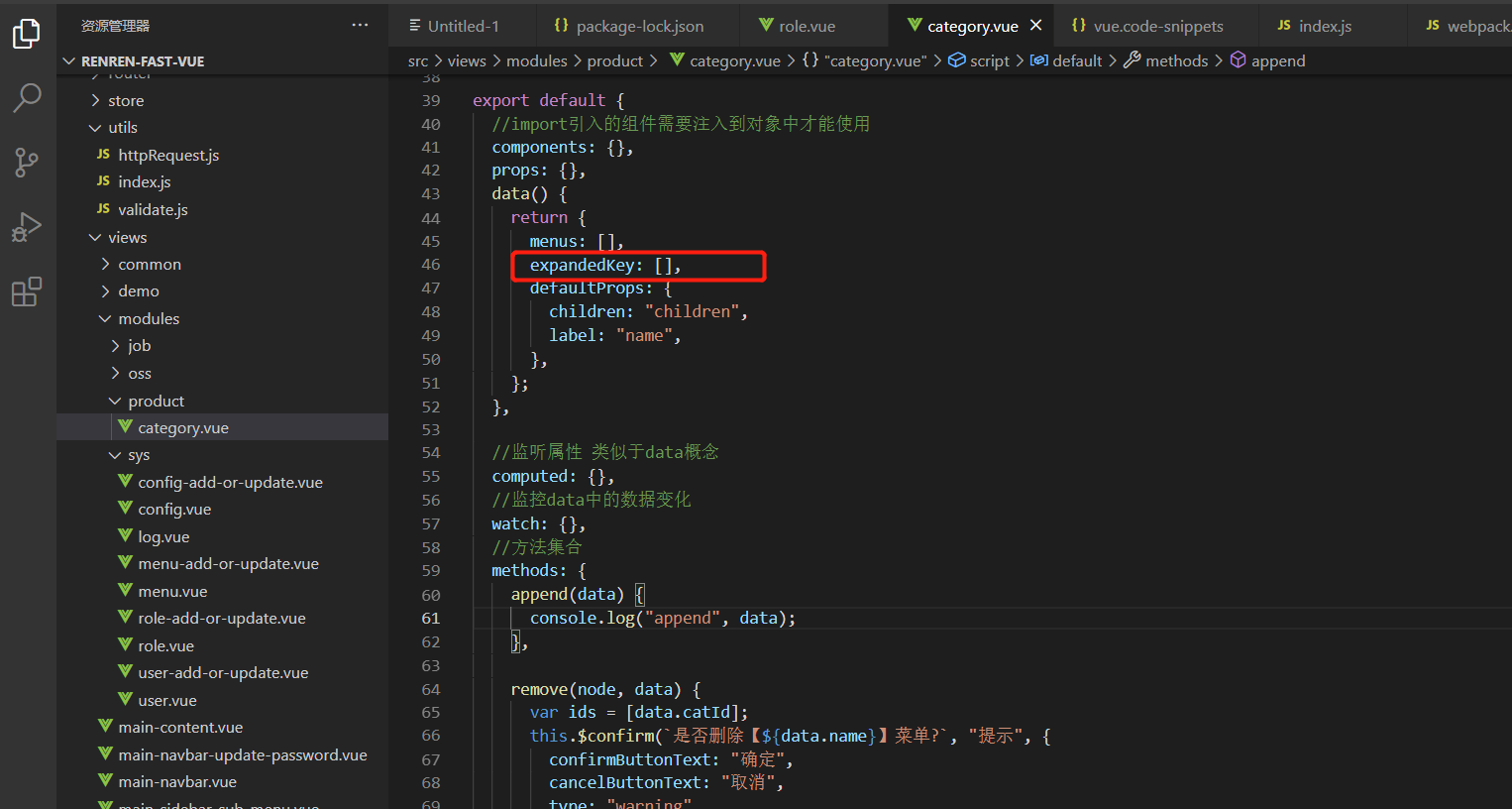Close the category.vue editor tab
The width and height of the screenshot is (1512, 809).
pos(1035,26)
